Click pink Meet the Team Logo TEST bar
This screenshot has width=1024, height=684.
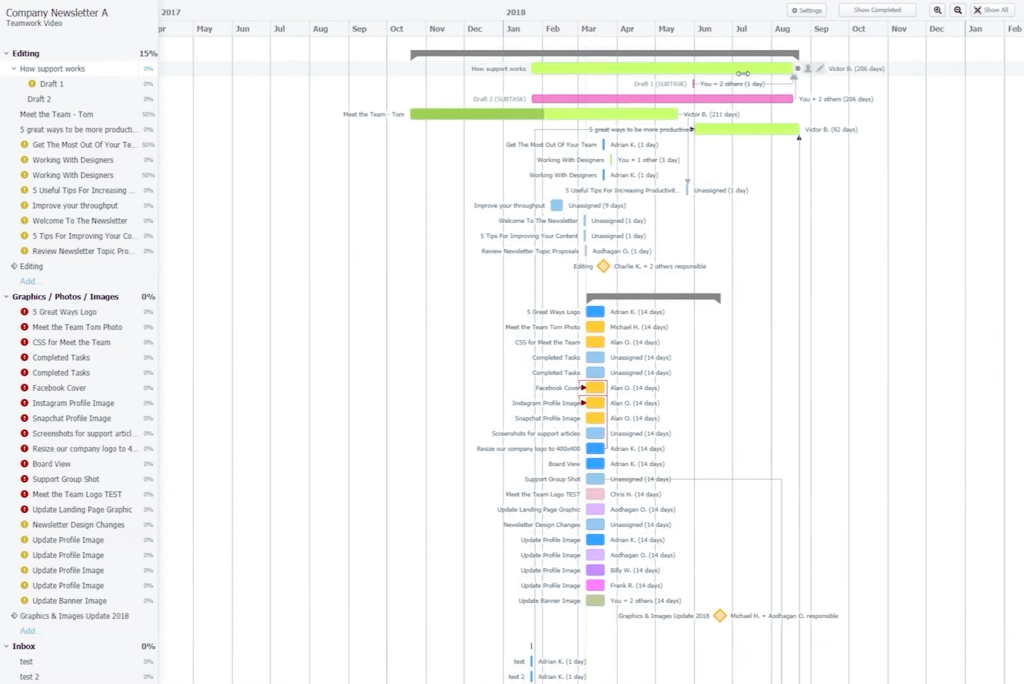pos(595,494)
